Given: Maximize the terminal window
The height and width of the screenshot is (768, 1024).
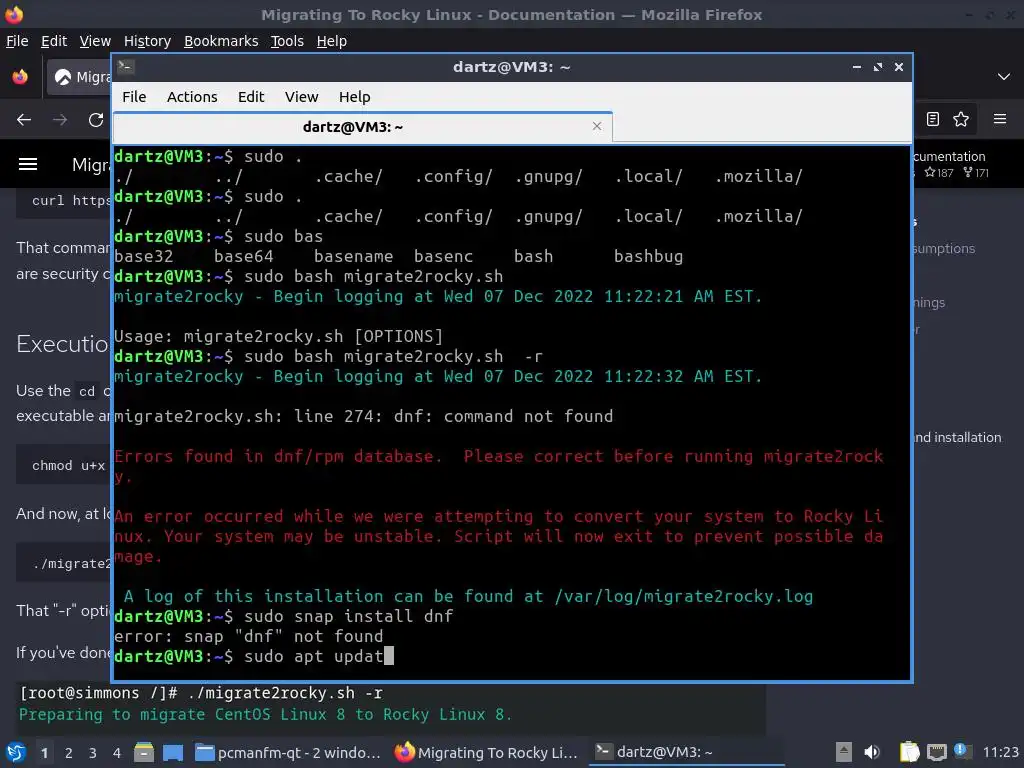Looking at the screenshot, I should [878, 67].
